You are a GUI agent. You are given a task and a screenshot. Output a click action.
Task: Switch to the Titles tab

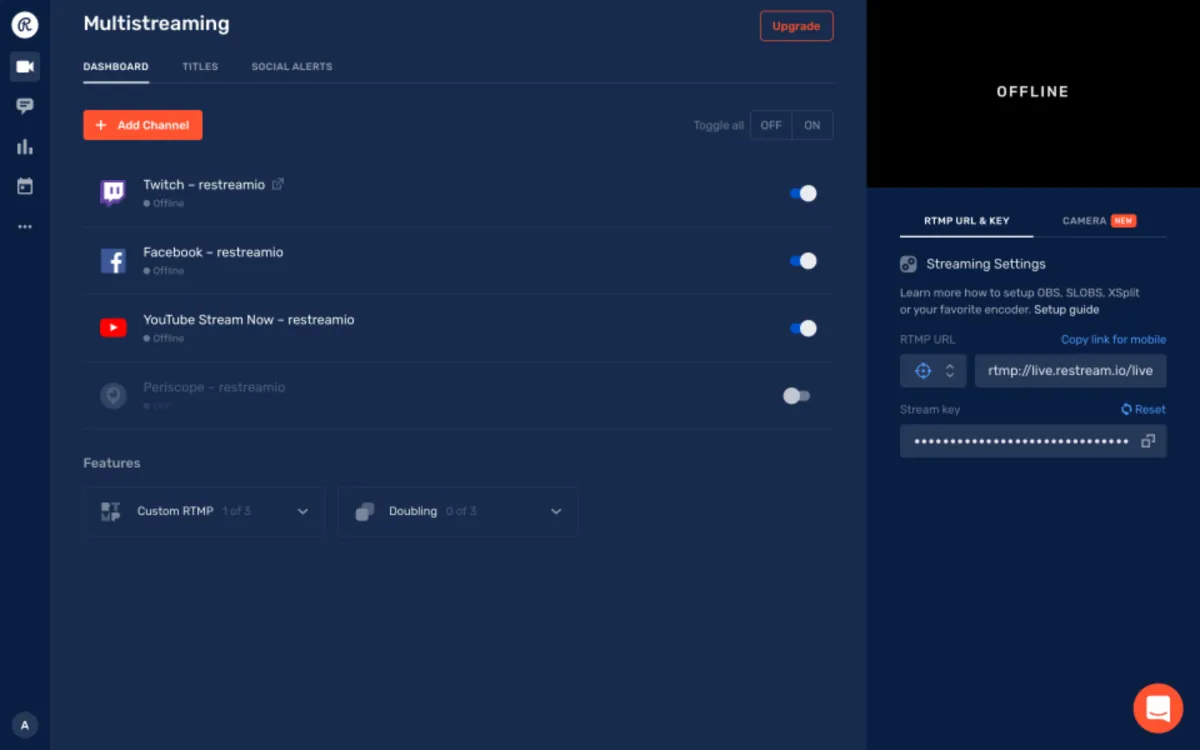[200, 67]
